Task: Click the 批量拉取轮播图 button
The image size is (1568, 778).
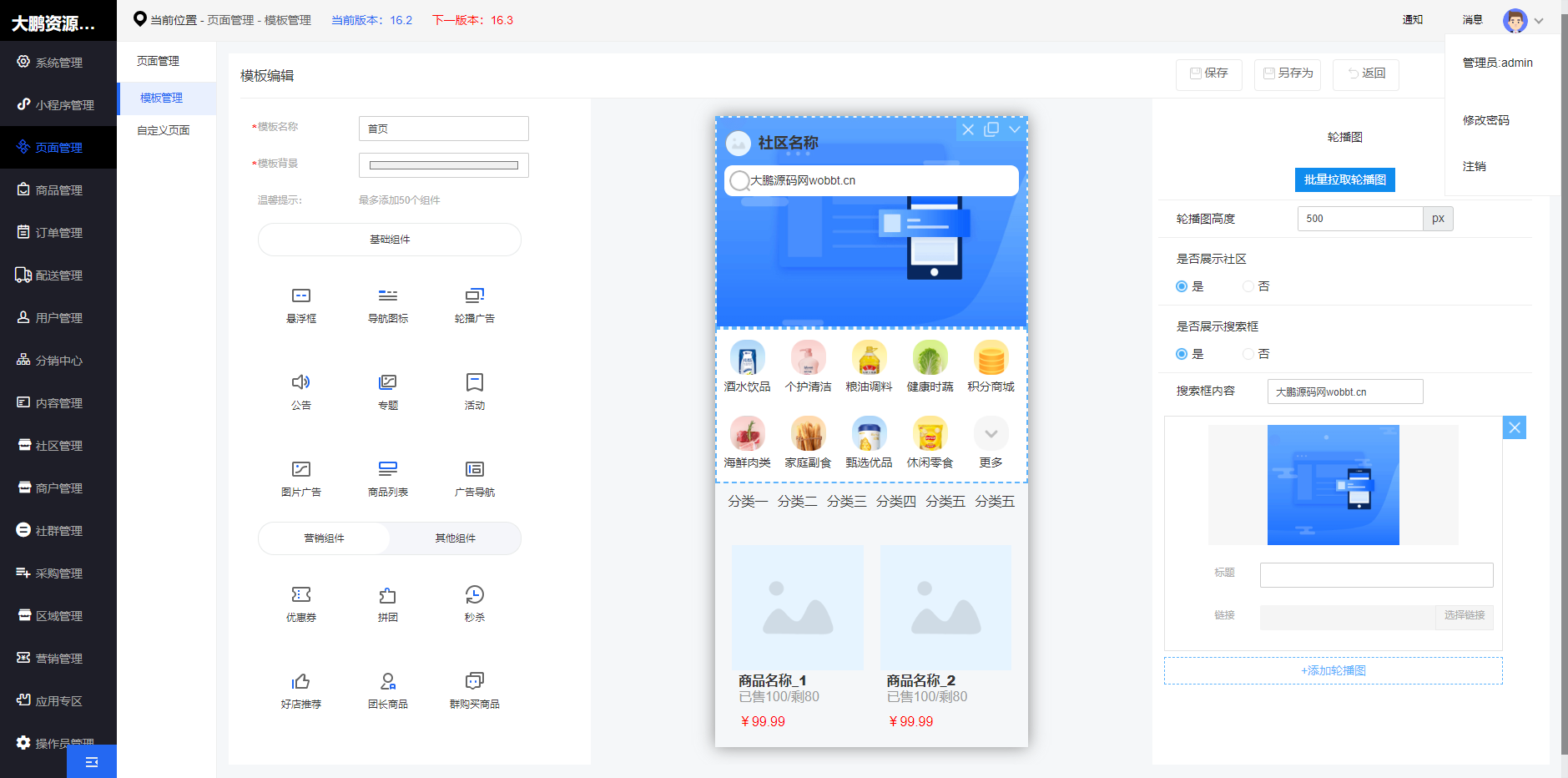Action: pyautogui.click(x=1344, y=179)
